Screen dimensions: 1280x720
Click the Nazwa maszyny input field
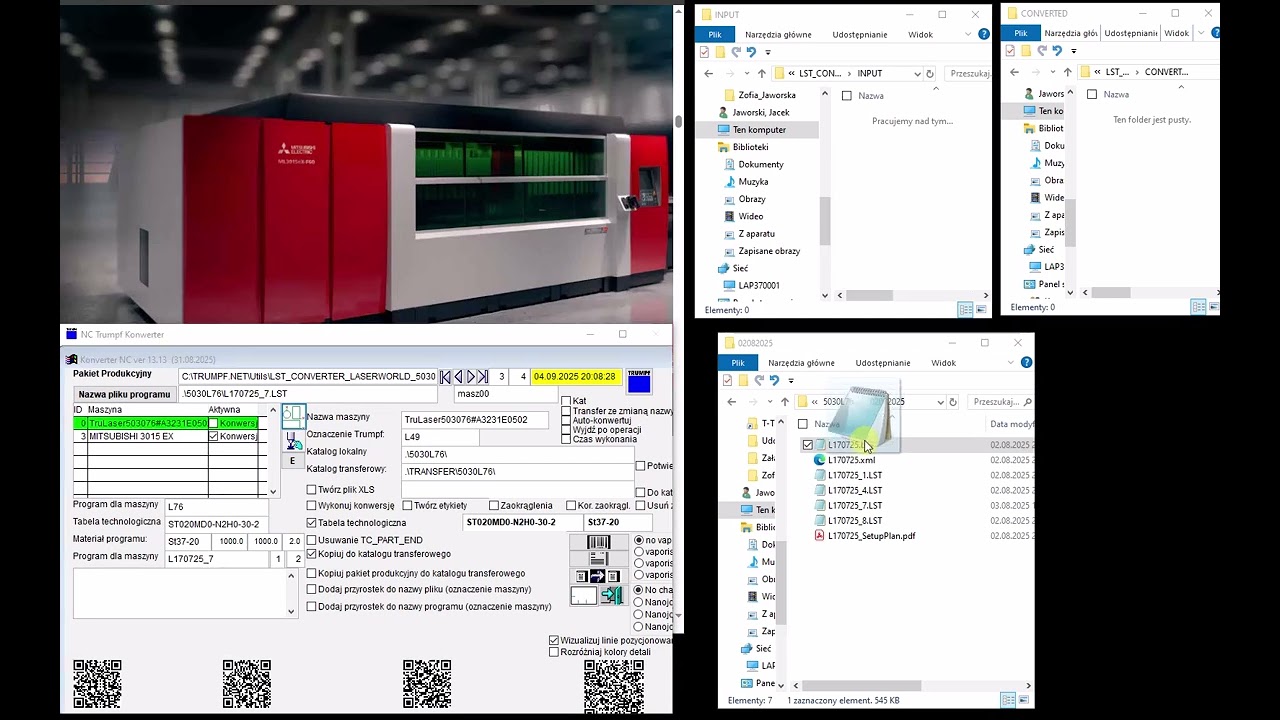pyautogui.click(x=475, y=420)
